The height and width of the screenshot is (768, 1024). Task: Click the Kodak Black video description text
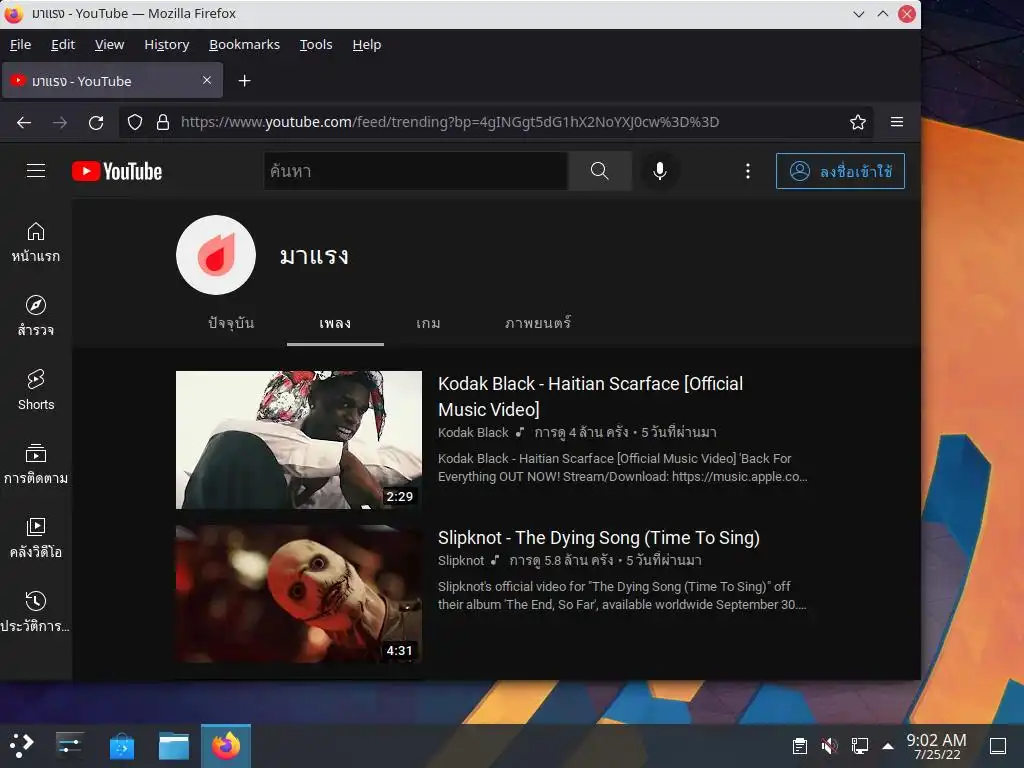point(622,468)
